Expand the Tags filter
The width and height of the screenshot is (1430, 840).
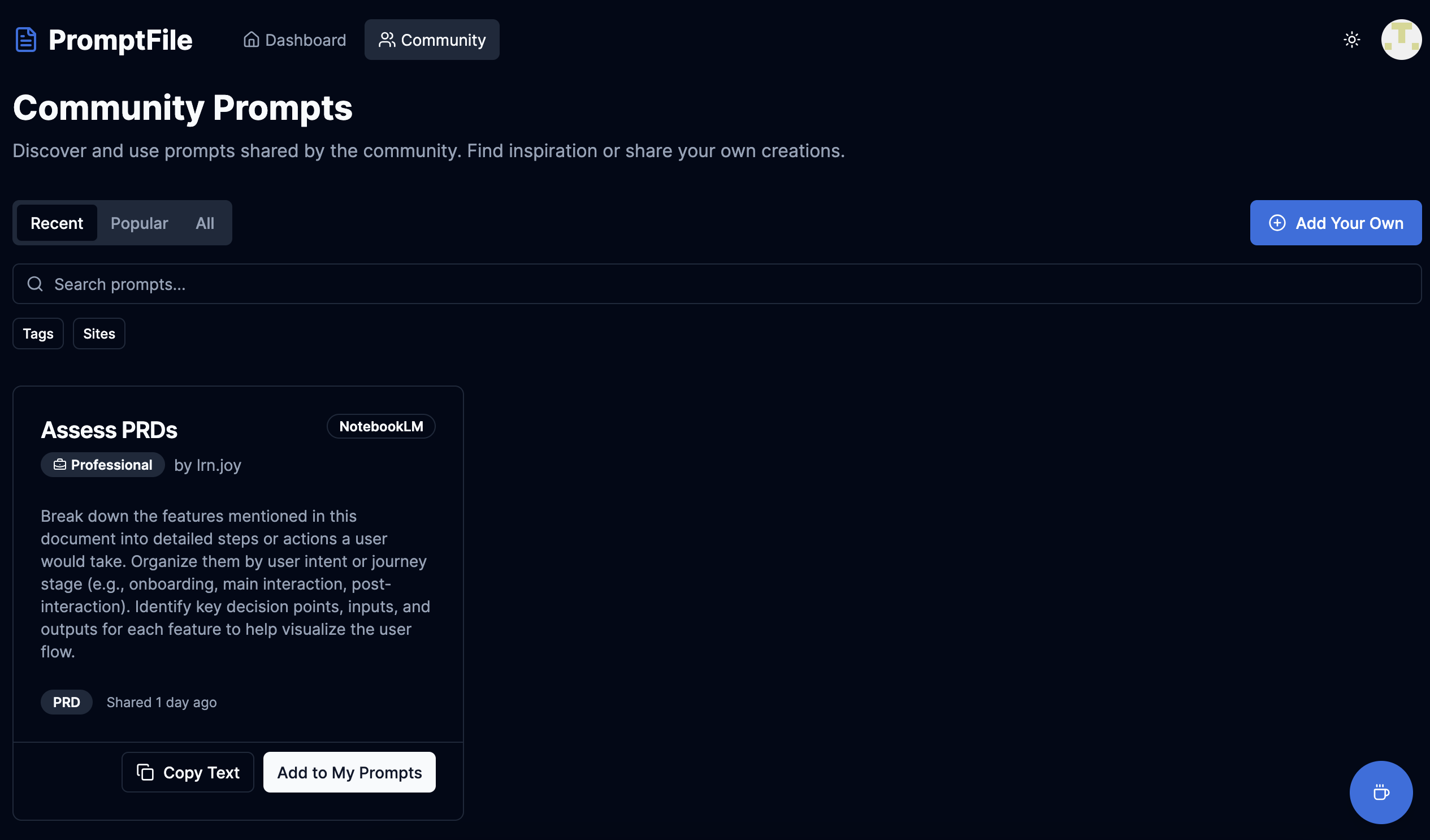[38, 334]
